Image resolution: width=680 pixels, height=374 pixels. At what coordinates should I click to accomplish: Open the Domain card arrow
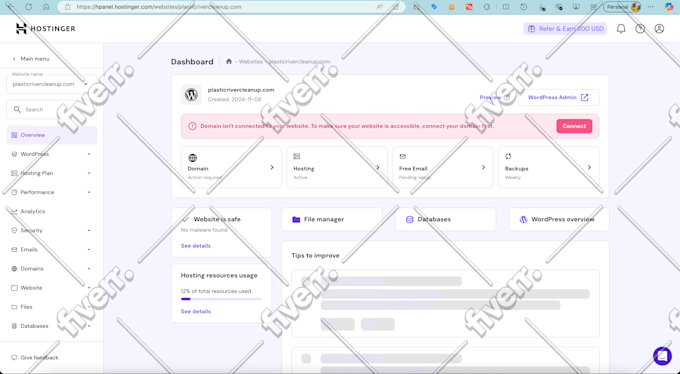272,167
